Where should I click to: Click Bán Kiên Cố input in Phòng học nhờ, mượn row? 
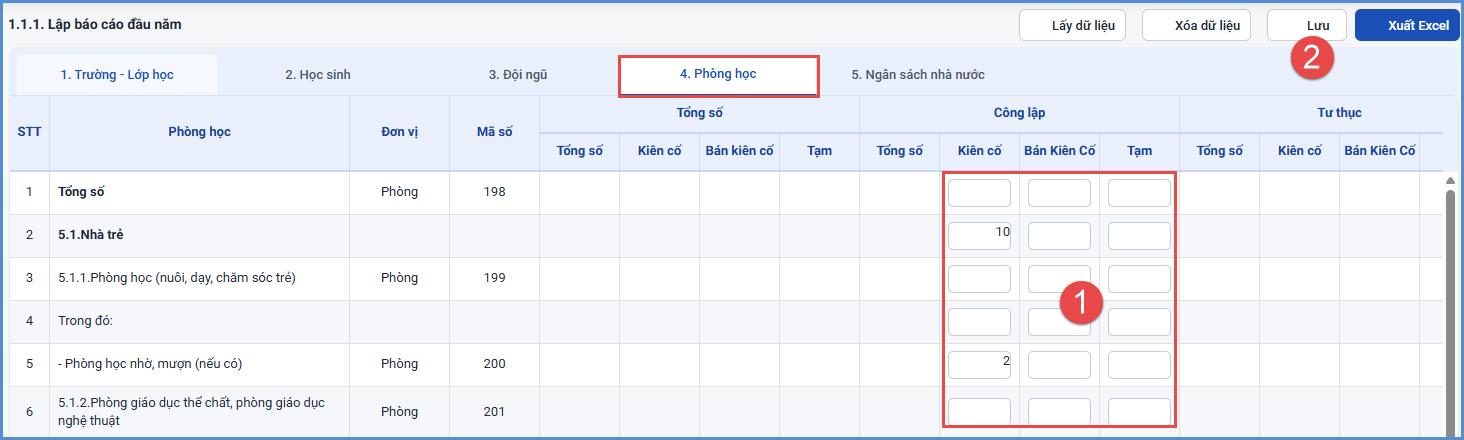click(1059, 365)
